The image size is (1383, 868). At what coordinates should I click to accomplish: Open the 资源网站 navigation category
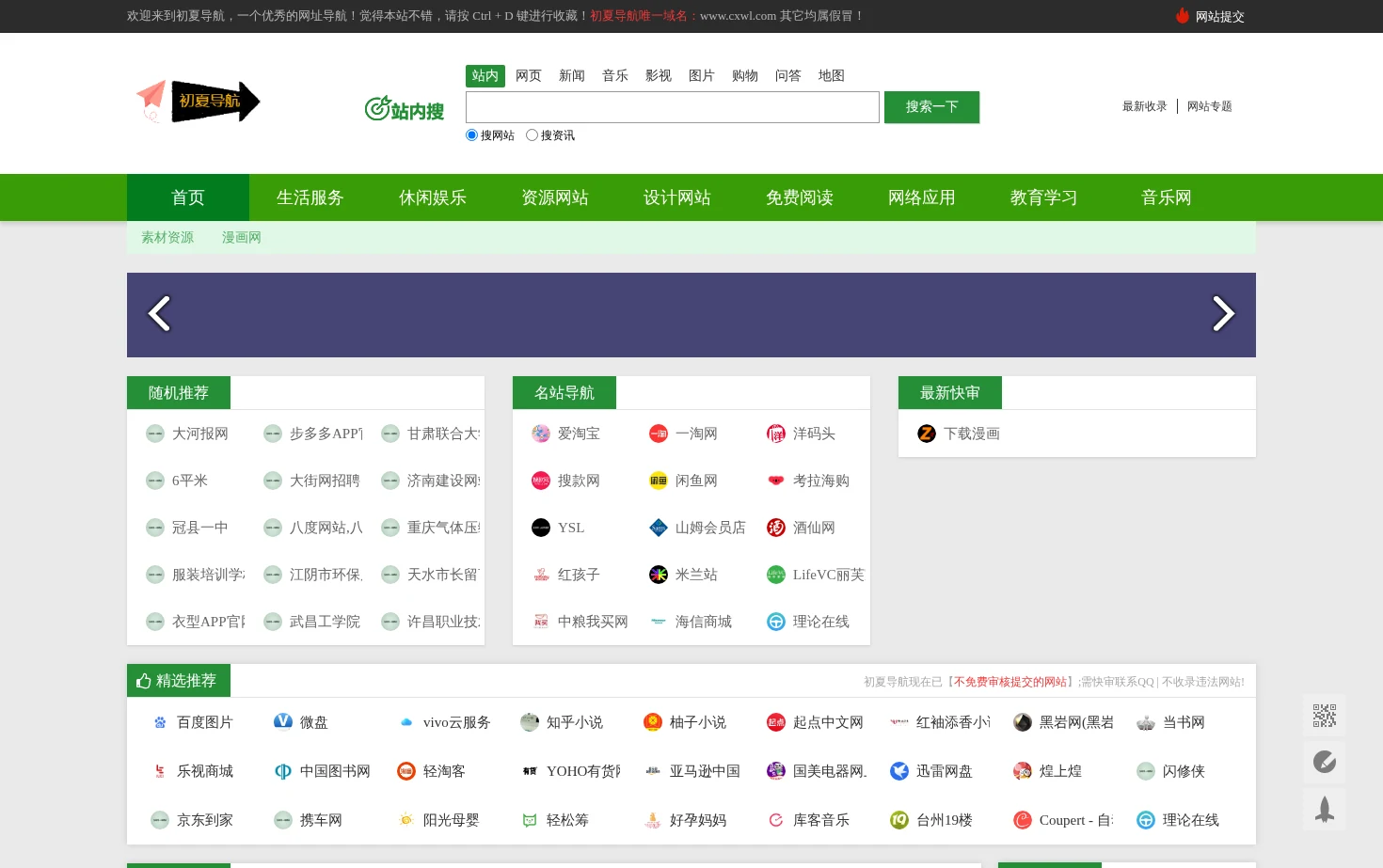(x=555, y=197)
